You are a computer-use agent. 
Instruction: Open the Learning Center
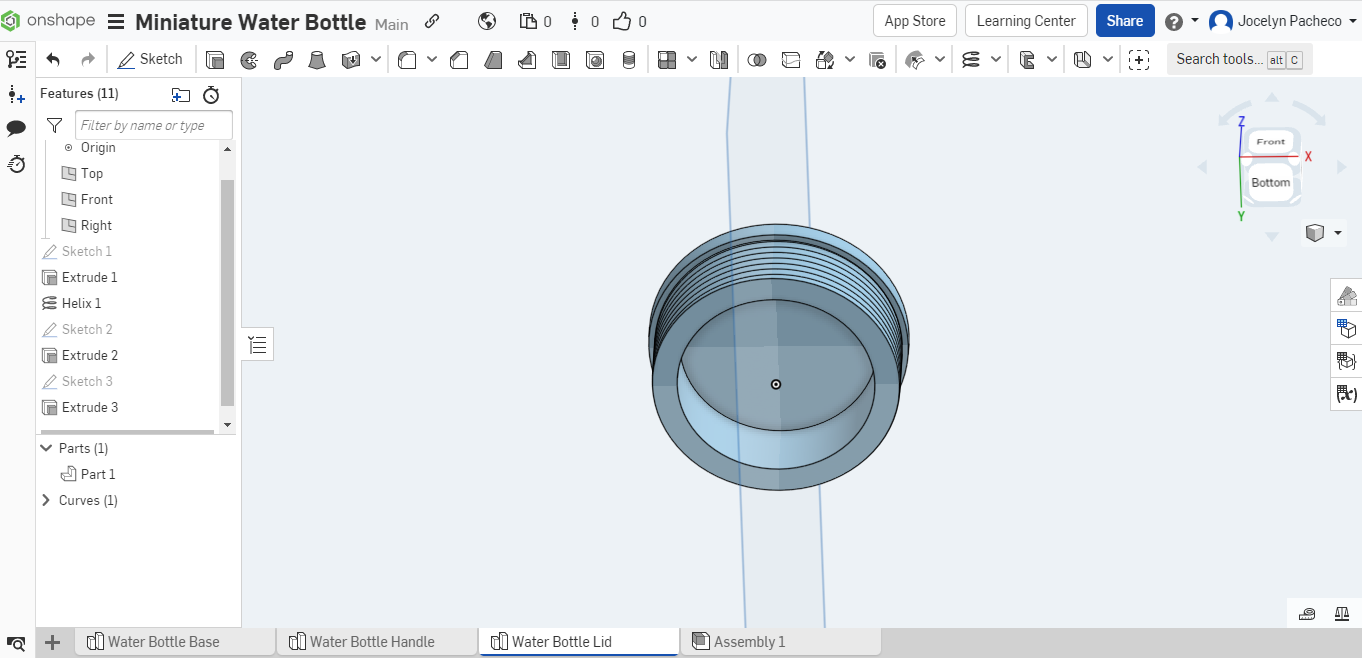coord(1026,21)
